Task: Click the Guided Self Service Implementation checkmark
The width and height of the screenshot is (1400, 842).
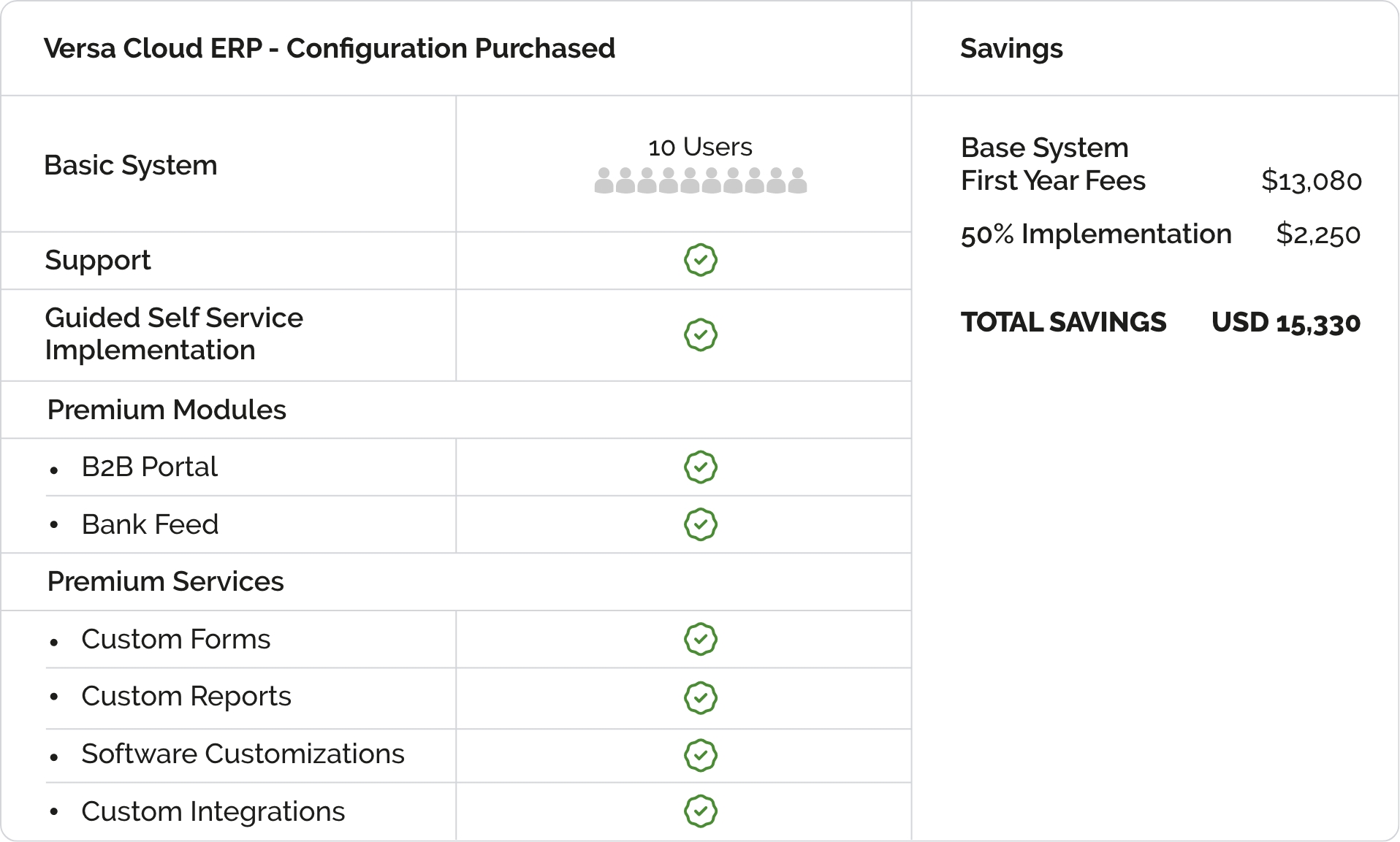Action: click(x=700, y=335)
